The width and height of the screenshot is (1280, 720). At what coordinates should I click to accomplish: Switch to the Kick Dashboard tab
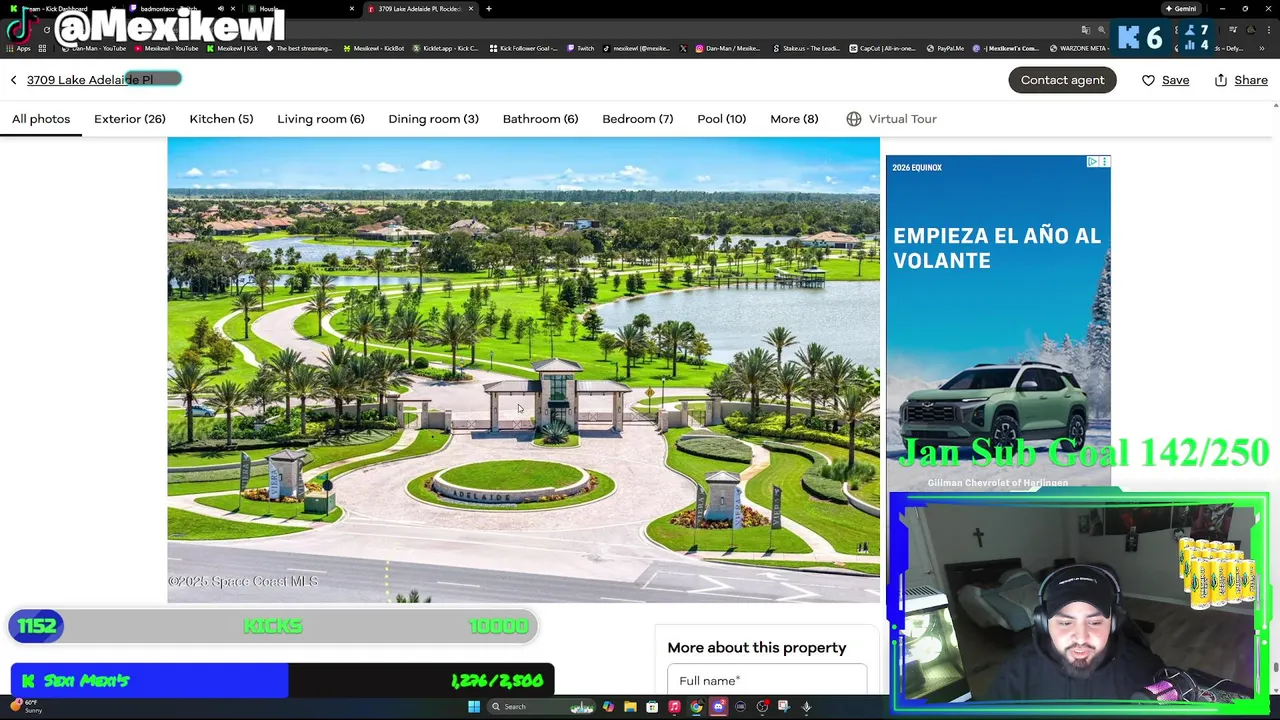pyautogui.click(x=58, y=9)
